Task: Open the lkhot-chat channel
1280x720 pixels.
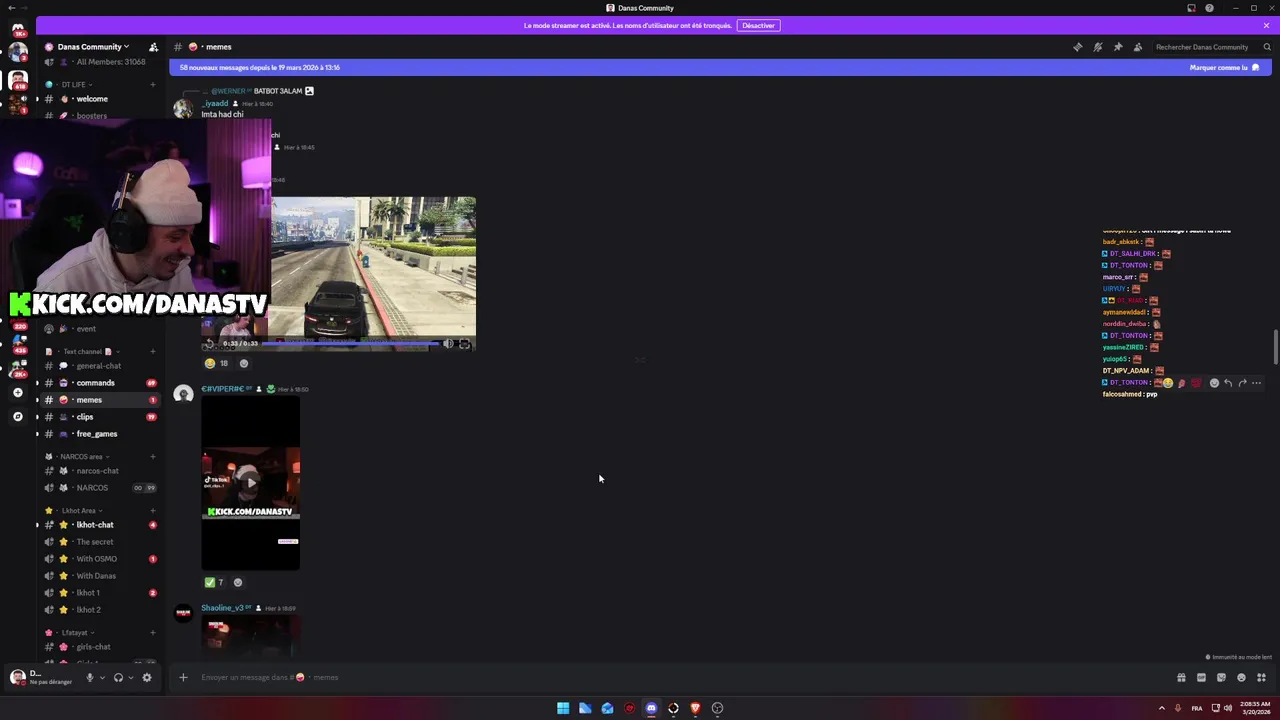Action: click(99, 525)
